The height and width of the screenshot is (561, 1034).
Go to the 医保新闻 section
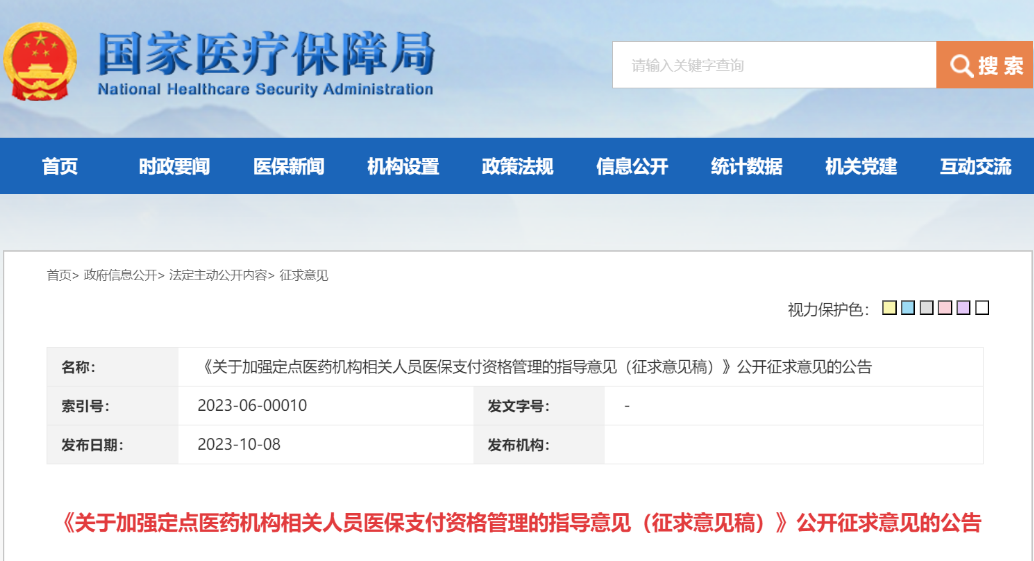[x=289, y=167]
